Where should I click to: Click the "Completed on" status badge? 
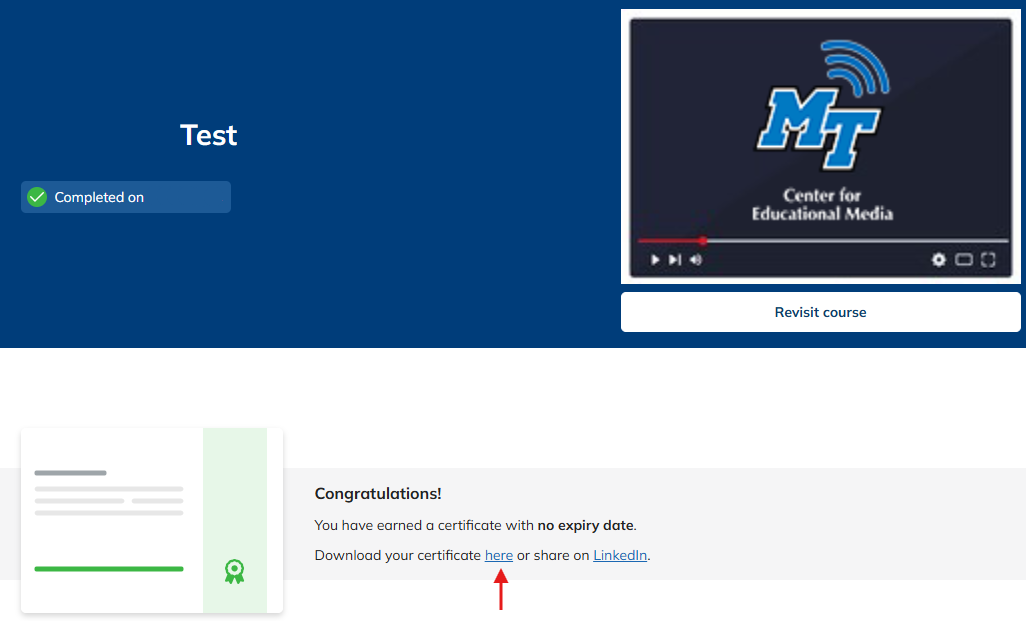click(126, 197)
